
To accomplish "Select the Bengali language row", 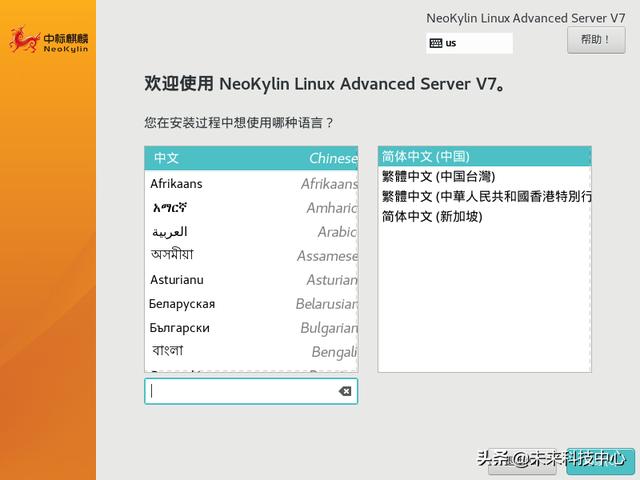I will (x=251, y=352).
